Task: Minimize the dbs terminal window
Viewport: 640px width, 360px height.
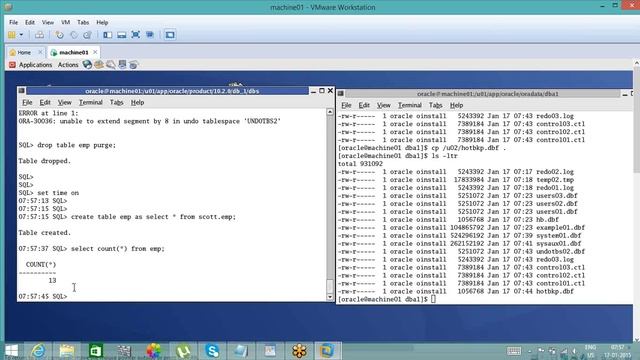Action: tap(313, 91)
